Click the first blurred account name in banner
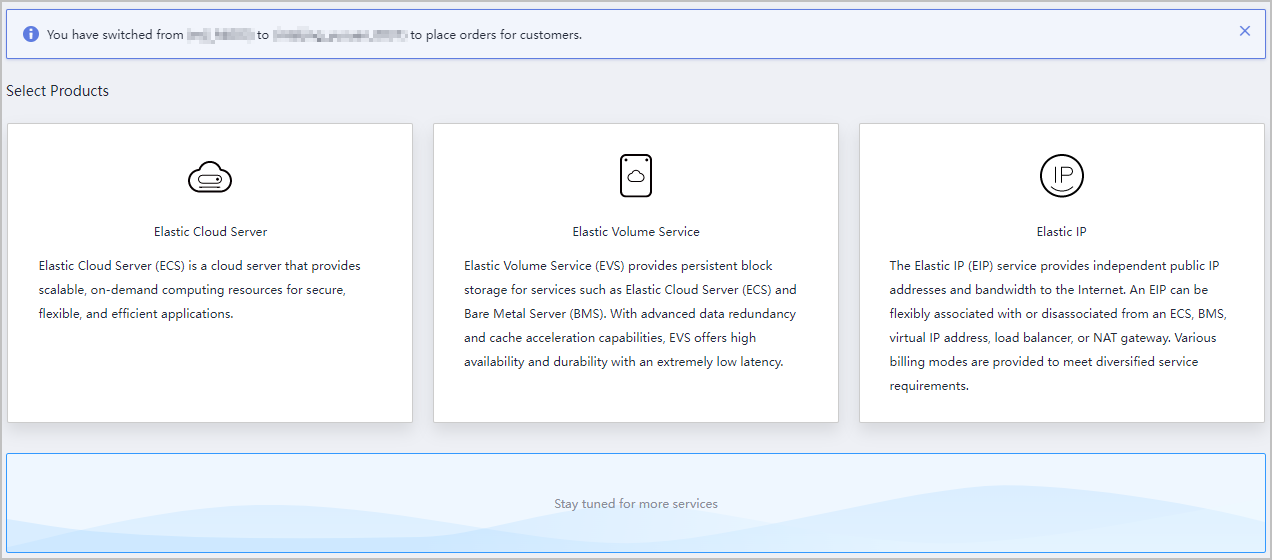 221,35
